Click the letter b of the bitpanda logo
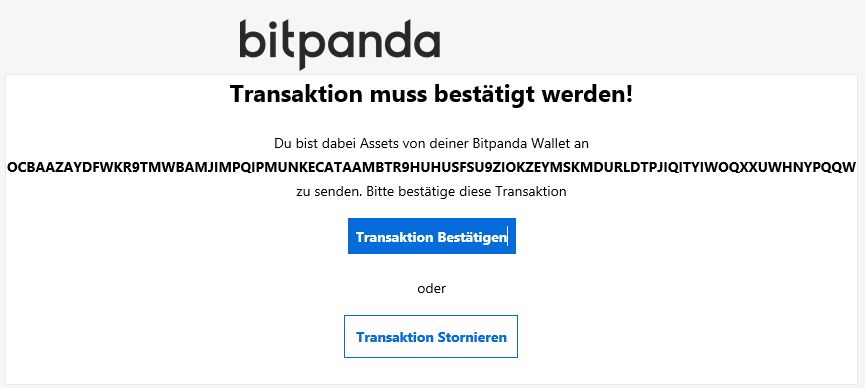Viewport: 865px width, 388px height. (251, 39)
